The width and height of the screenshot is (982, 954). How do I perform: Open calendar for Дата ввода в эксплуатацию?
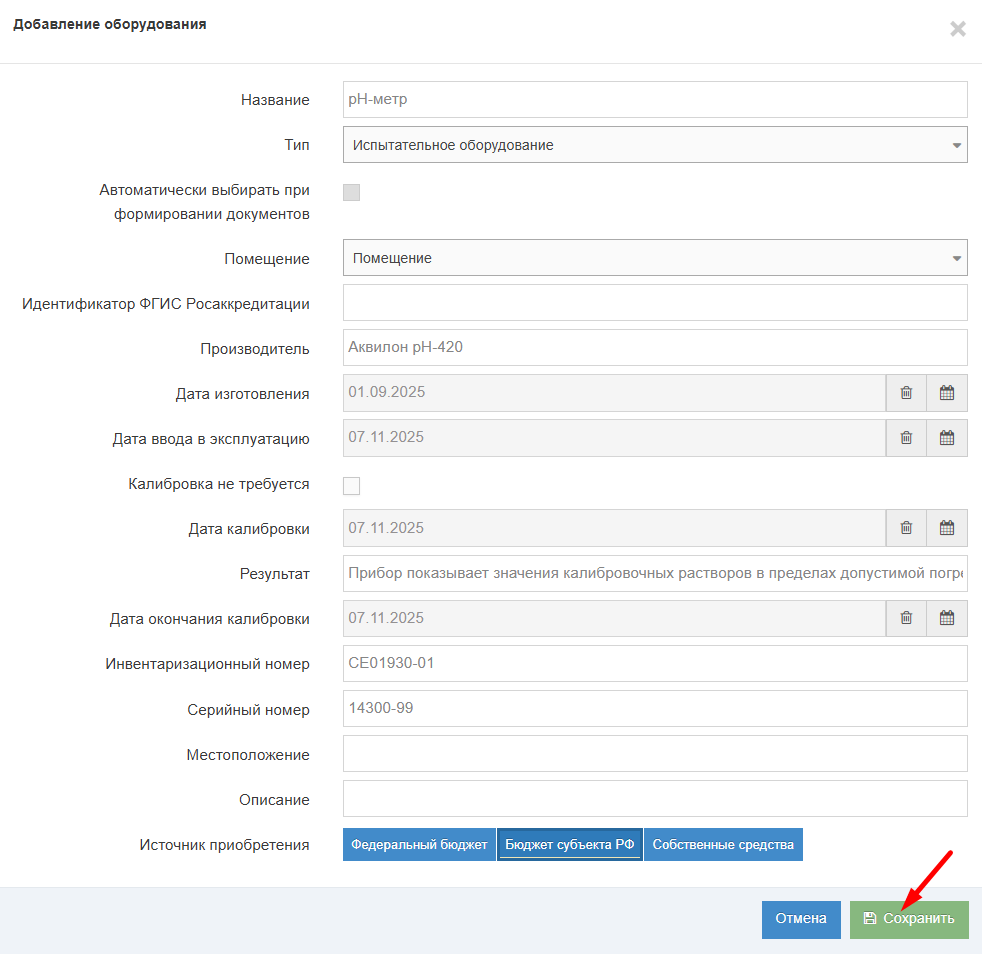click(x=947, y=438)
